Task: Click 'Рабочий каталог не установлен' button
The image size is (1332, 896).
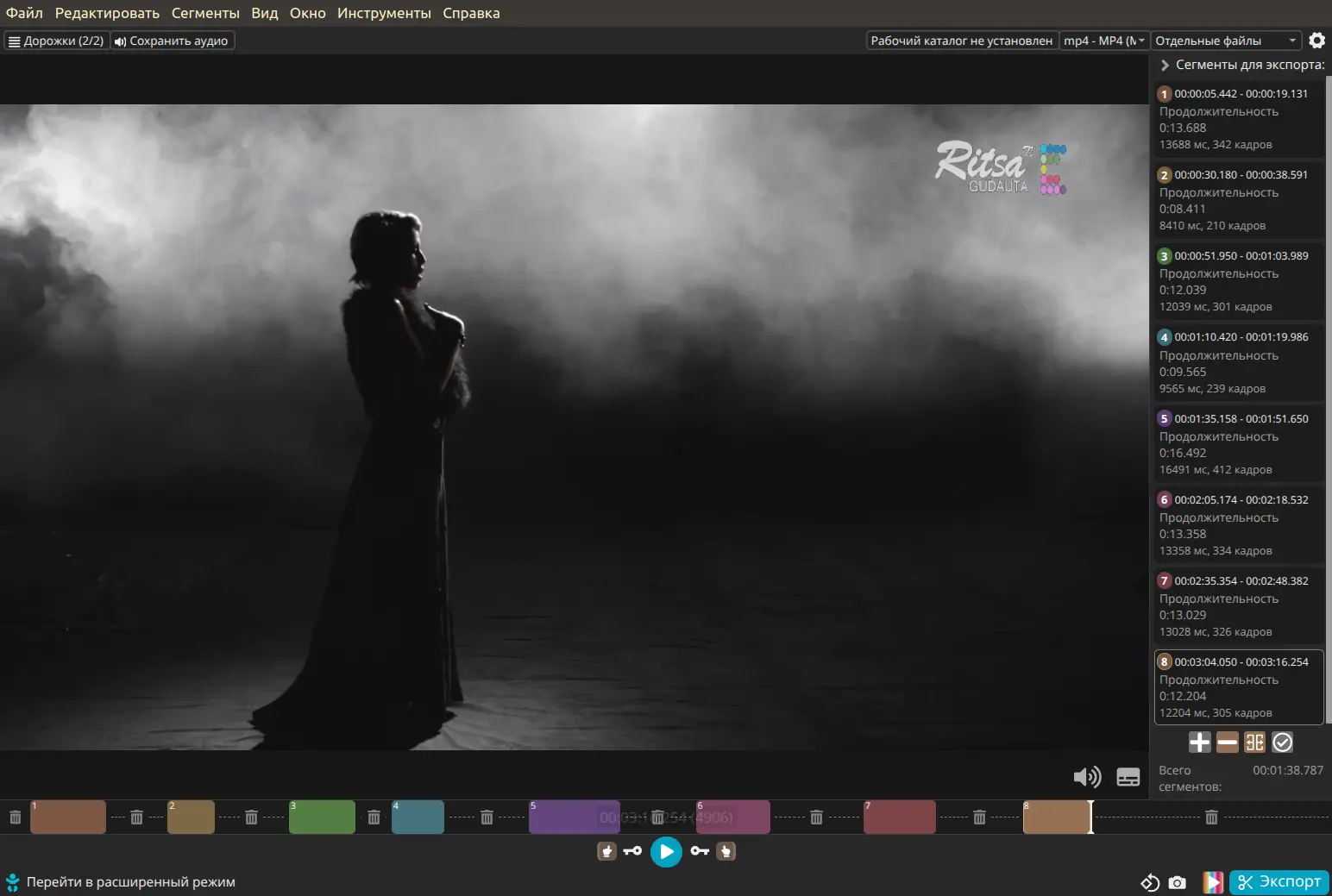Action: tap(961, 41)
